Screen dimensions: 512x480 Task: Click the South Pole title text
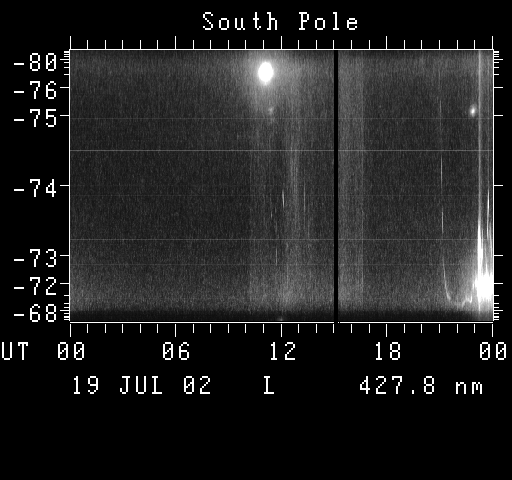pyautogui.click(x=280, y=21)
